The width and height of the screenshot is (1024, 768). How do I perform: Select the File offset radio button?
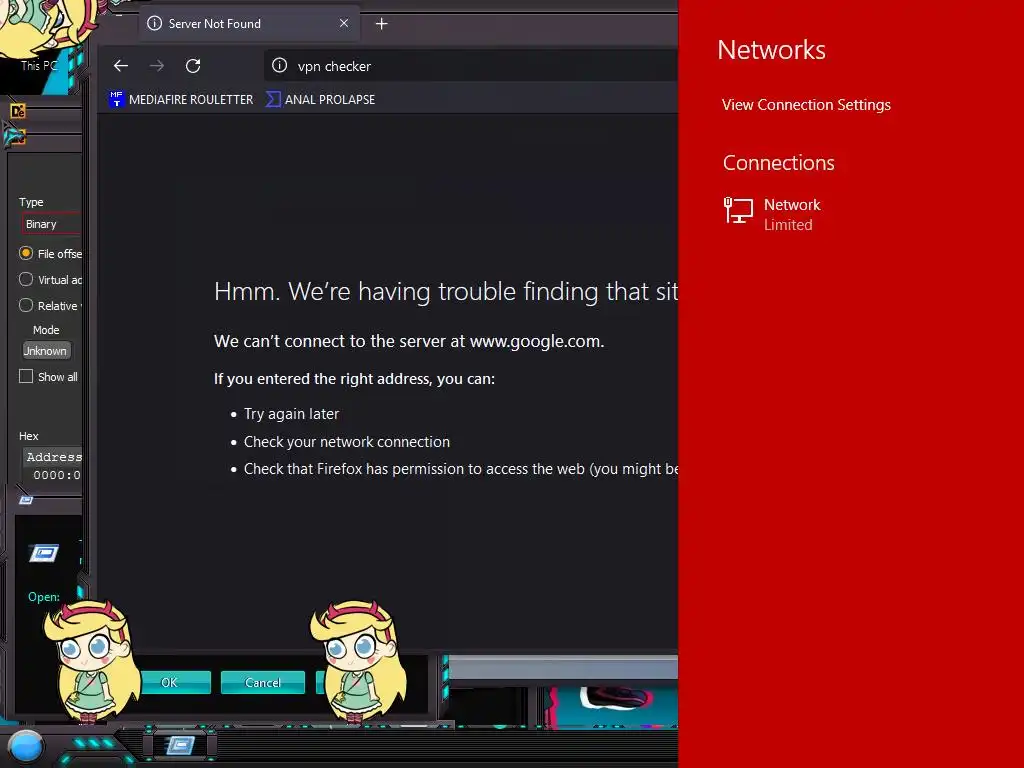(26, 253)
